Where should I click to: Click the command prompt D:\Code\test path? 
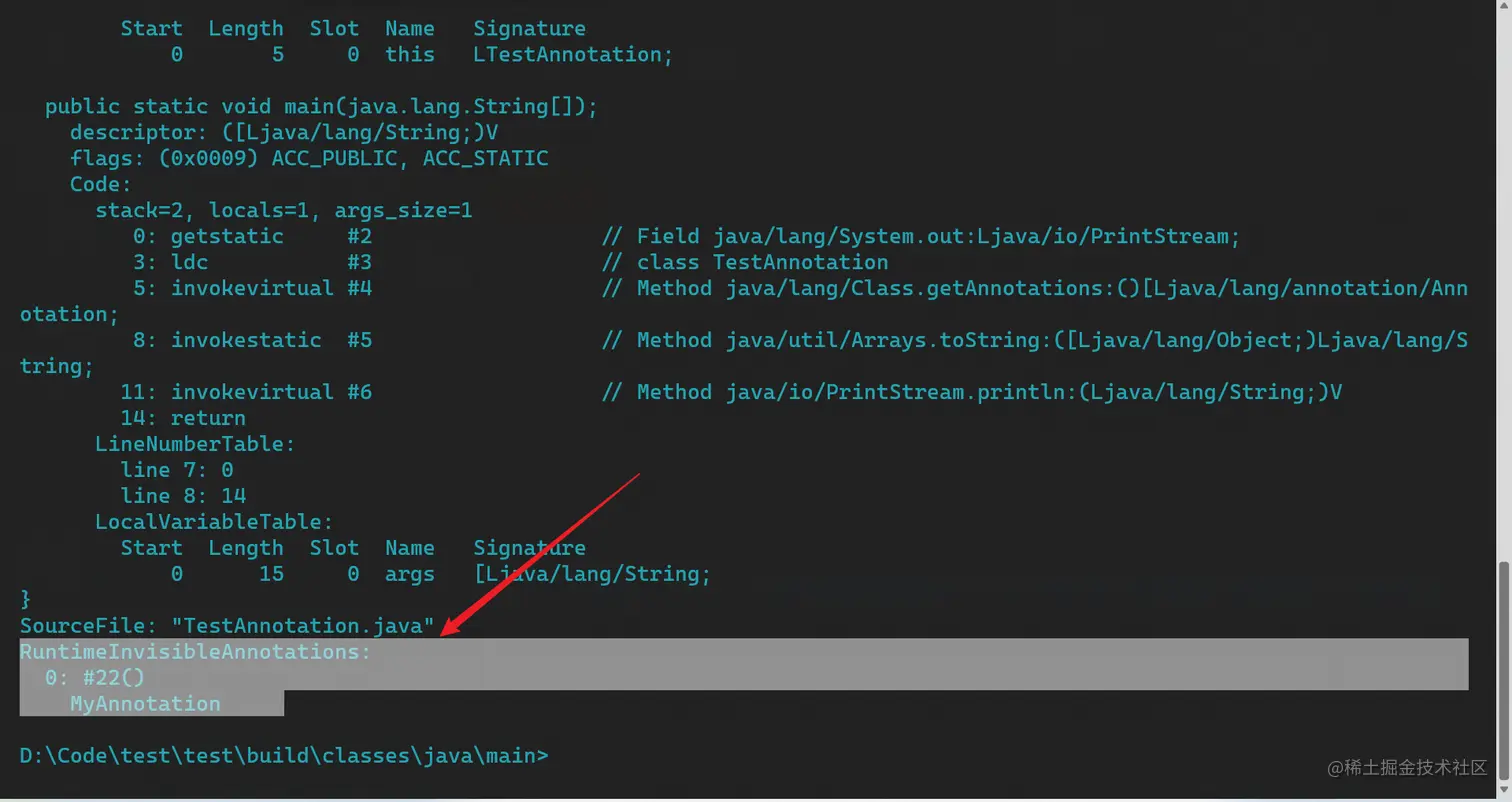click(x=284, y=756)
